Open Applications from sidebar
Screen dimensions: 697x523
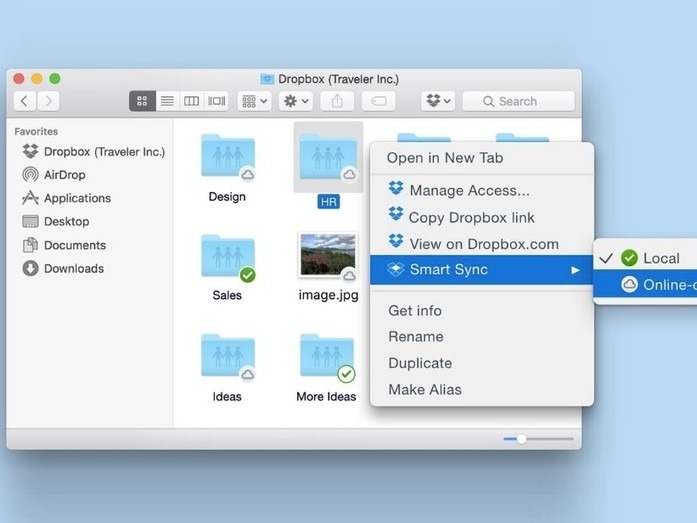[x=66, y=198]
